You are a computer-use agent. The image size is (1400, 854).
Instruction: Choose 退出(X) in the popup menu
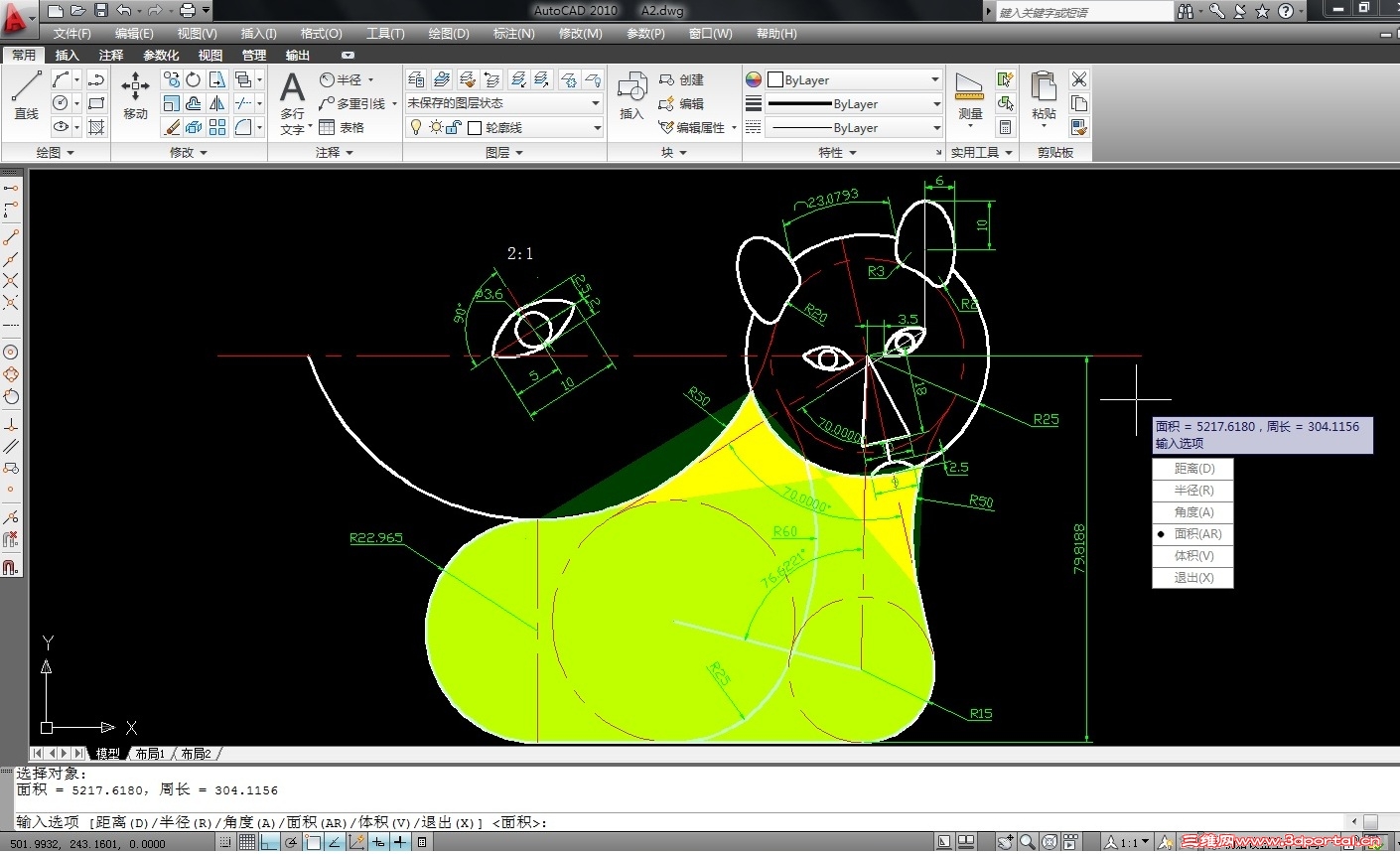(x=1192, y=578)
